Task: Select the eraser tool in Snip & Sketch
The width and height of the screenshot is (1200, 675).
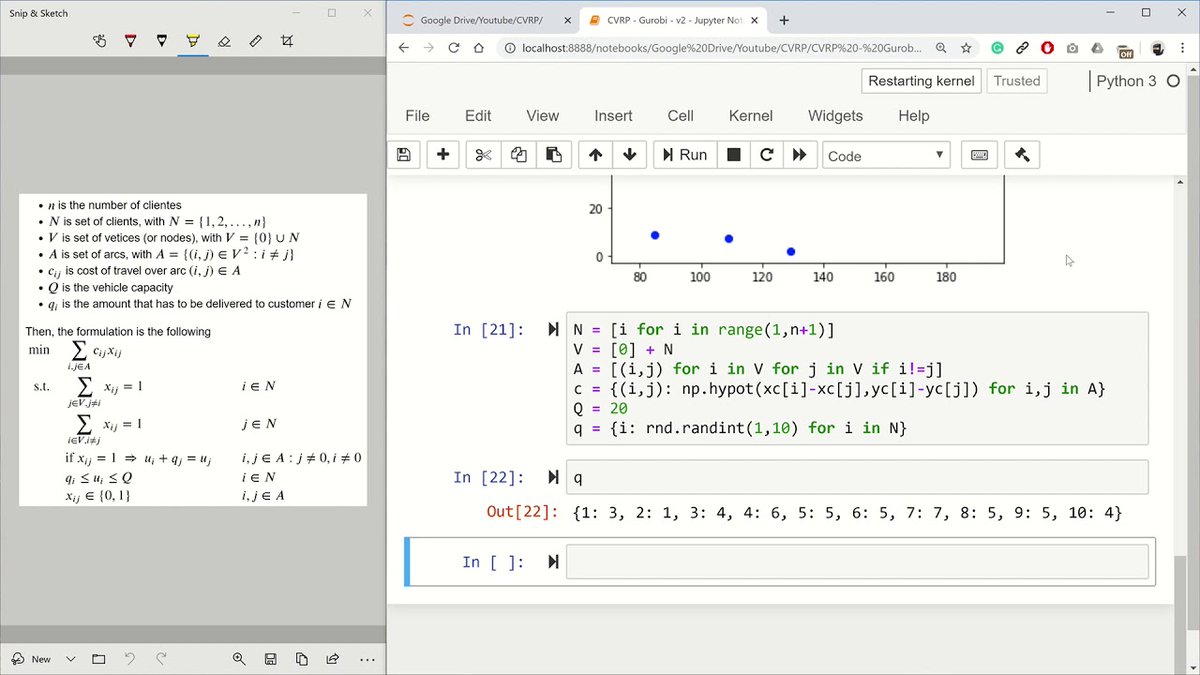Action: point(224,41)
